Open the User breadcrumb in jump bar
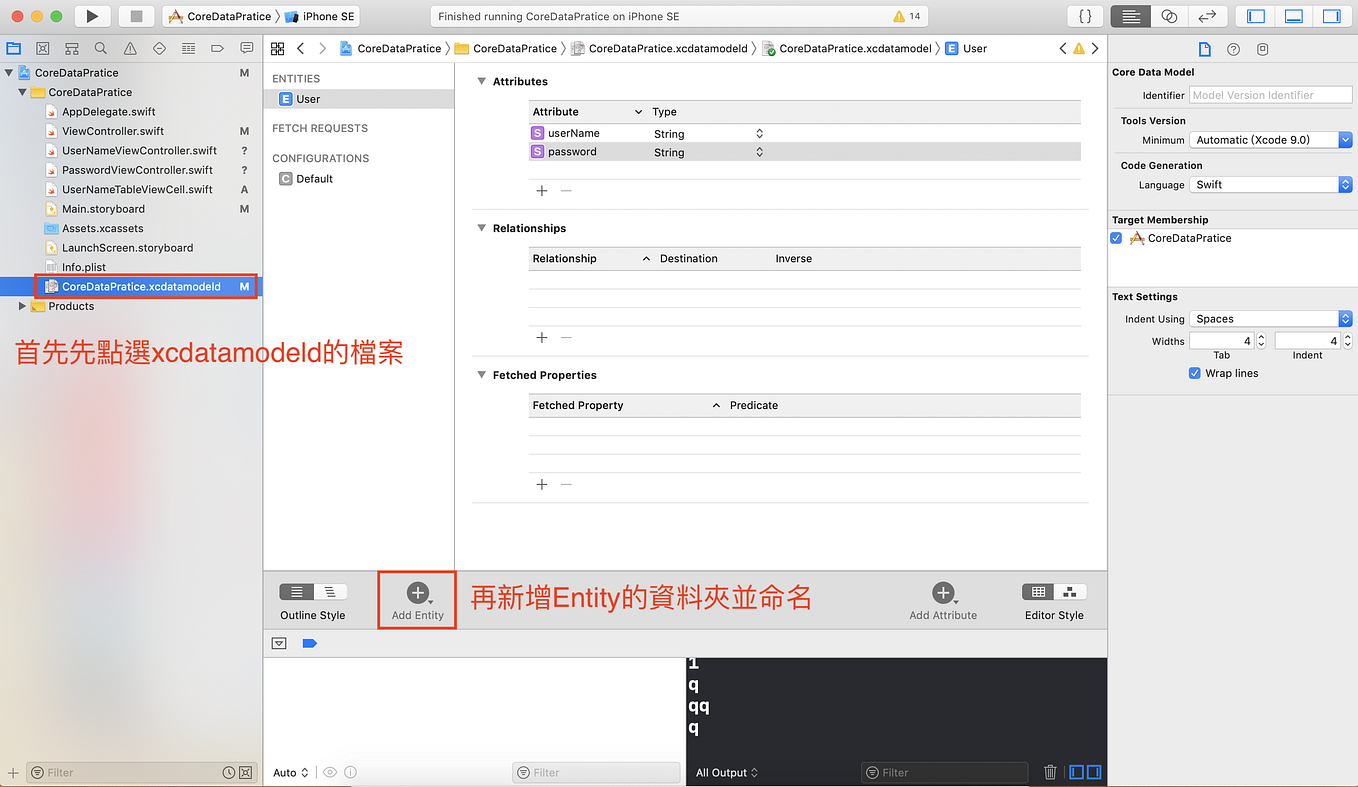This screenshot has width=1358, height=787. coord(977,48)
